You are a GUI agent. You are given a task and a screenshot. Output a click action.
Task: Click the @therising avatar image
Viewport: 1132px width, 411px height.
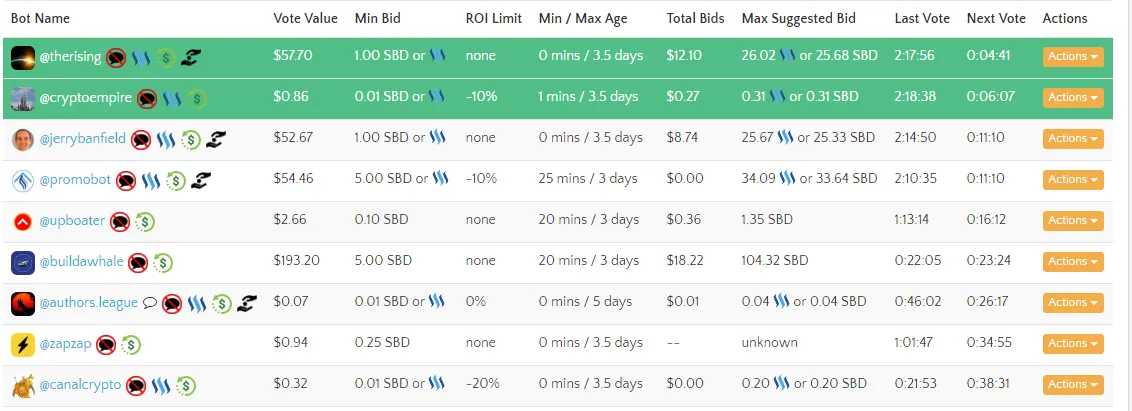click(23, 58)
